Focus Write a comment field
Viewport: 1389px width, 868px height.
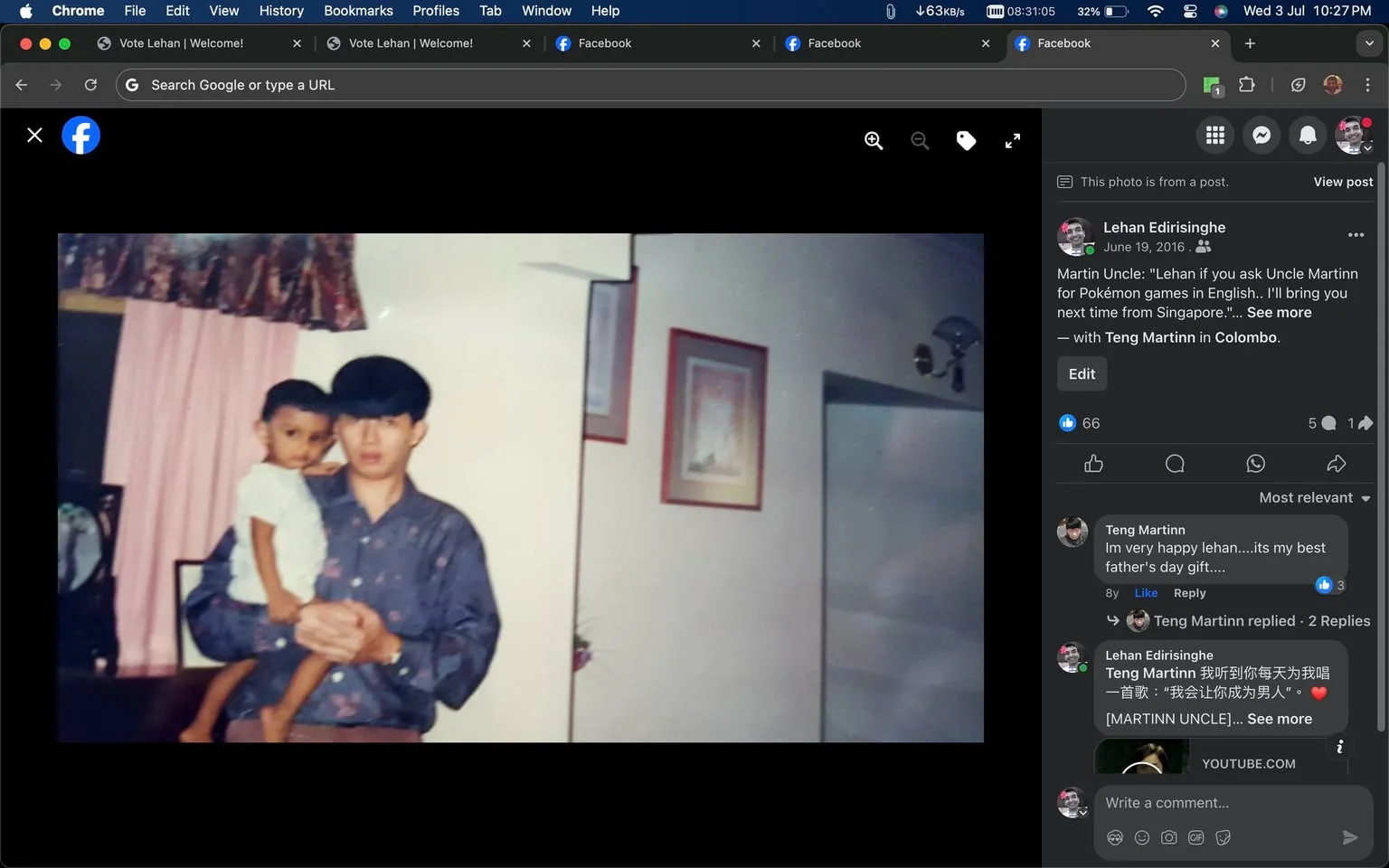[x=1233, y=803]
